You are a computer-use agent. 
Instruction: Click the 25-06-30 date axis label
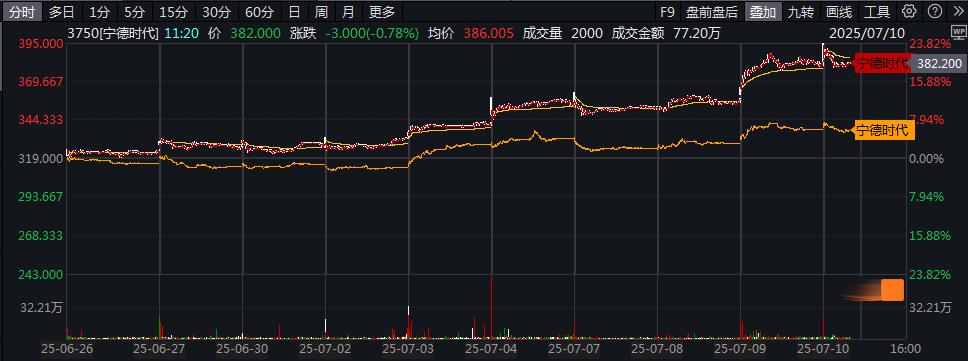point(242,349)
